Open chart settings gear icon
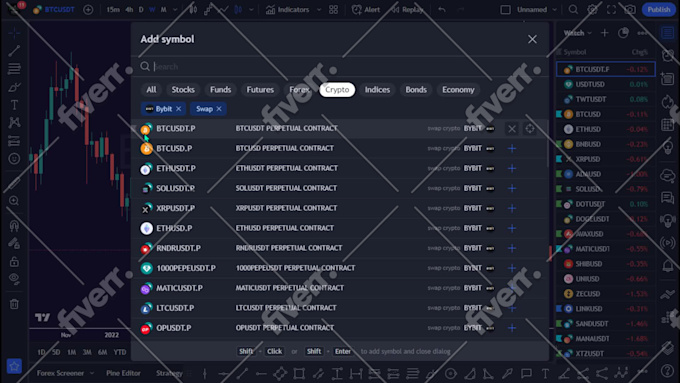 coord(592,10)
